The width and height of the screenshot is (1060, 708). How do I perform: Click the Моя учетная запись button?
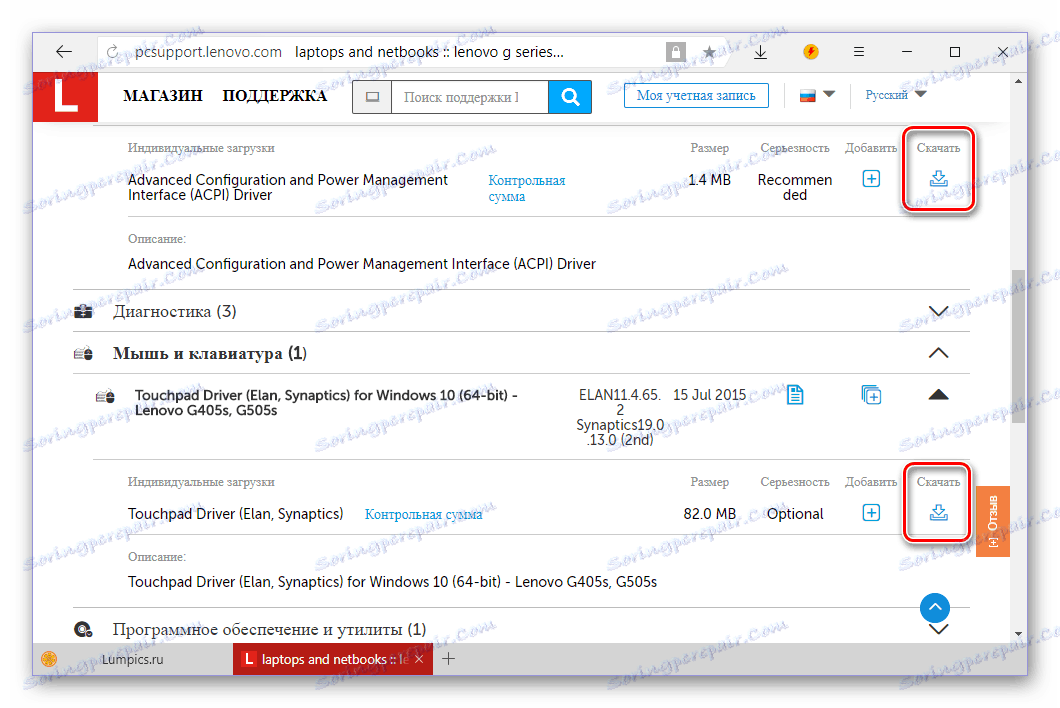(696, 95)
